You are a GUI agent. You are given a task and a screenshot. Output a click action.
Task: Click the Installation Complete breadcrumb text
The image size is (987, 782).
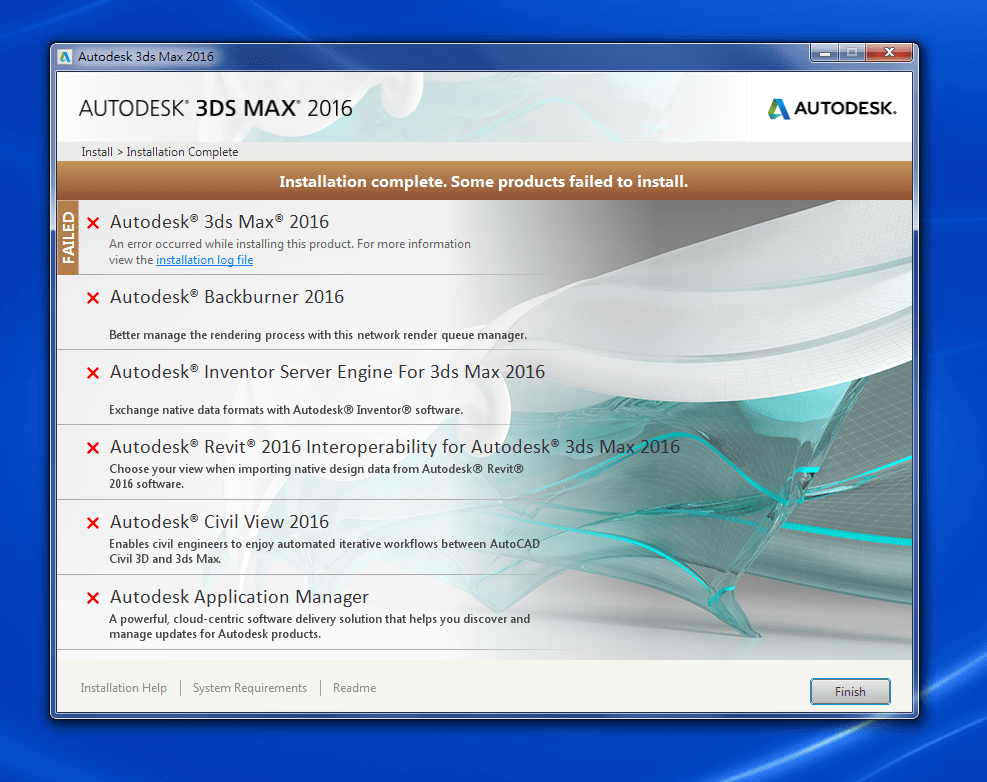tap(182, 152)
